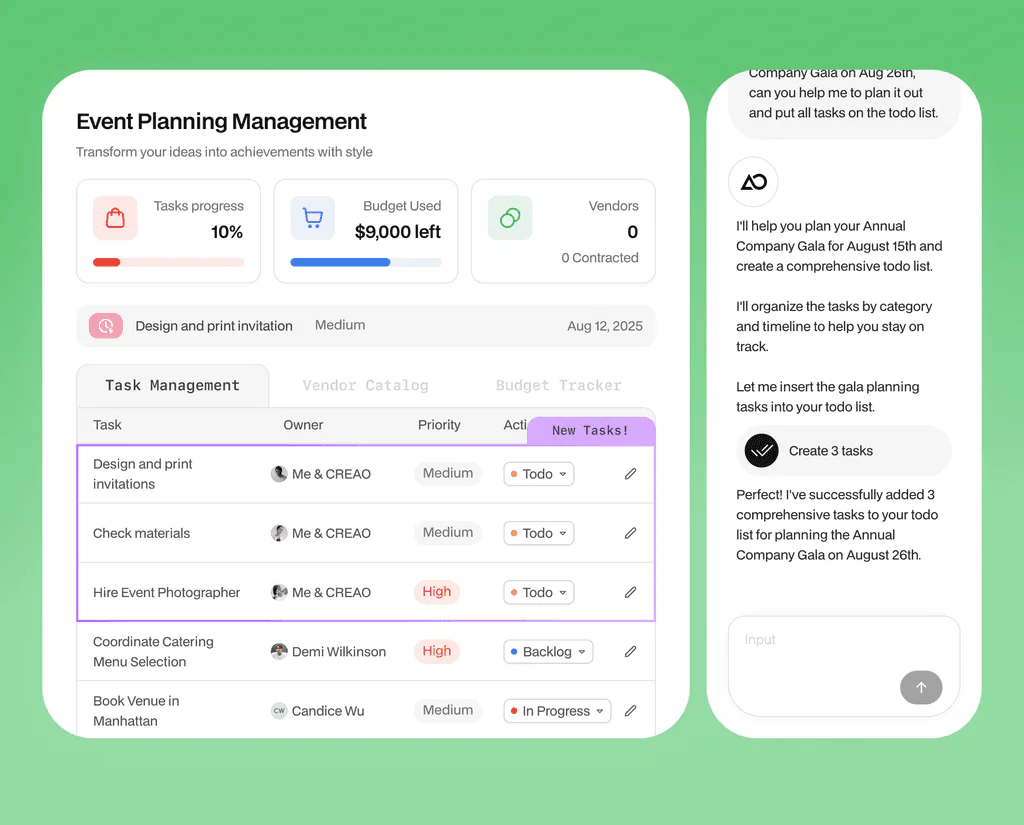This screenshot has width=1024, height=825.
Task: Click the shopping bag Tasks progress icon
Action: click(x=115, y=218)
